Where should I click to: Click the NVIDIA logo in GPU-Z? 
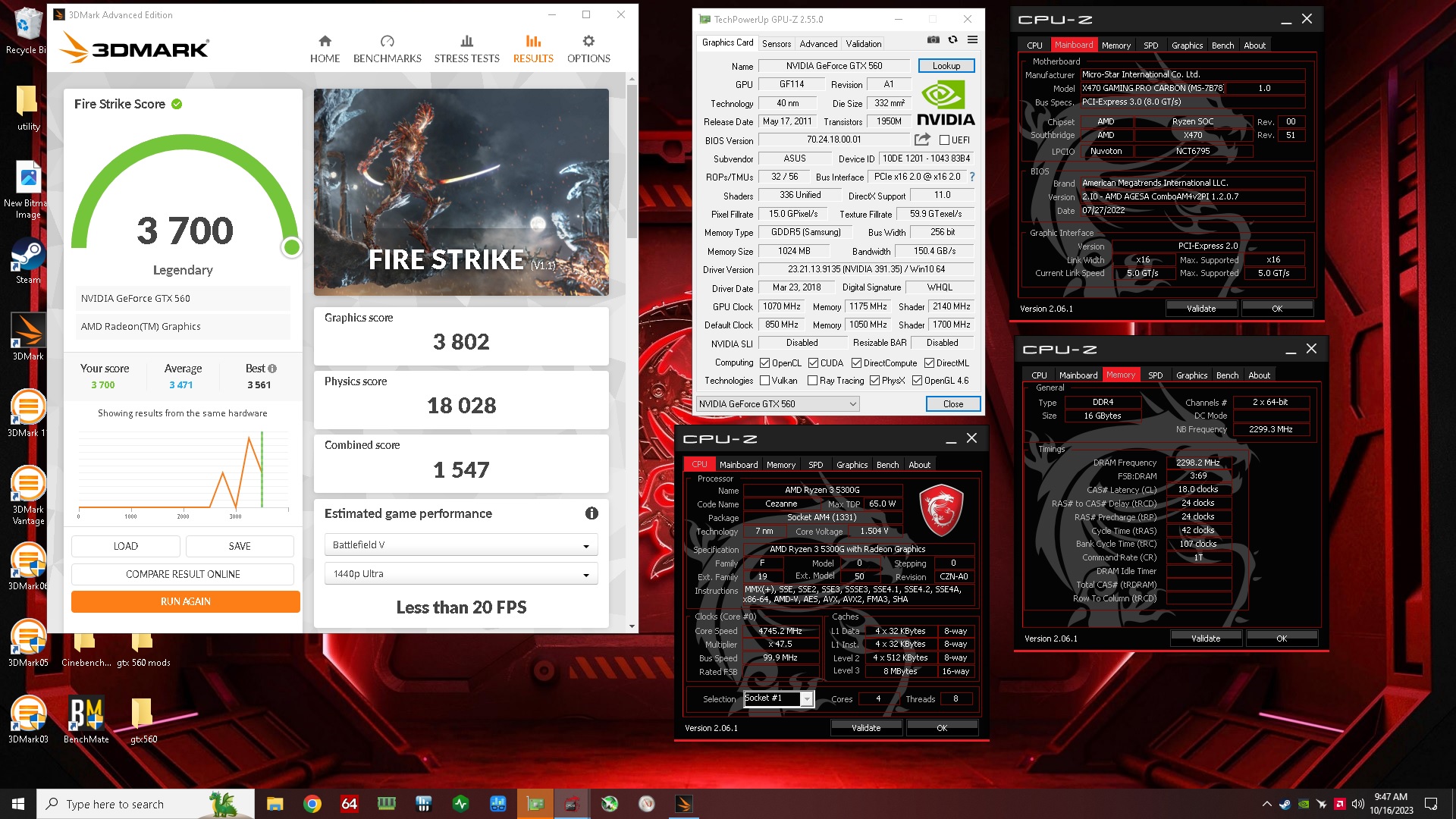[946, 103]
